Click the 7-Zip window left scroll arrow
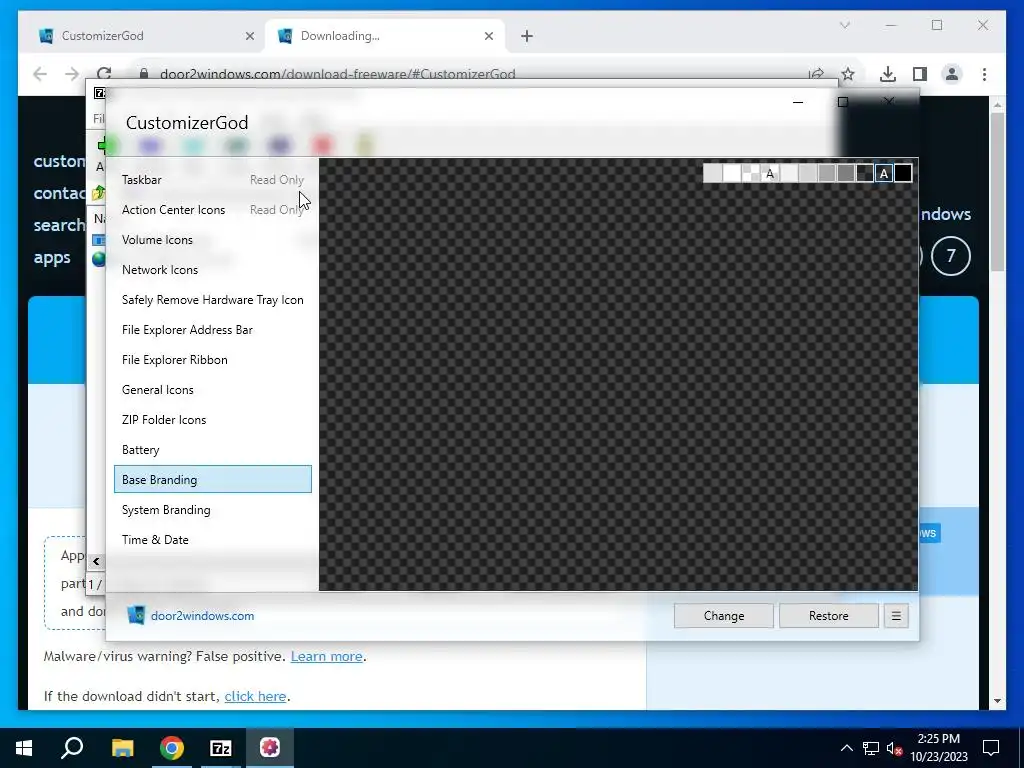This screenshot has height=768, width=1024. click(96, 562)
